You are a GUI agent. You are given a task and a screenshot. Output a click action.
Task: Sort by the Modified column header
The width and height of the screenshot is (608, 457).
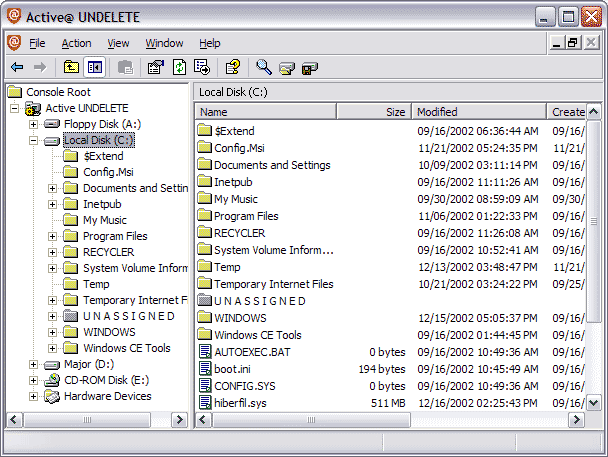click(479, 112)
